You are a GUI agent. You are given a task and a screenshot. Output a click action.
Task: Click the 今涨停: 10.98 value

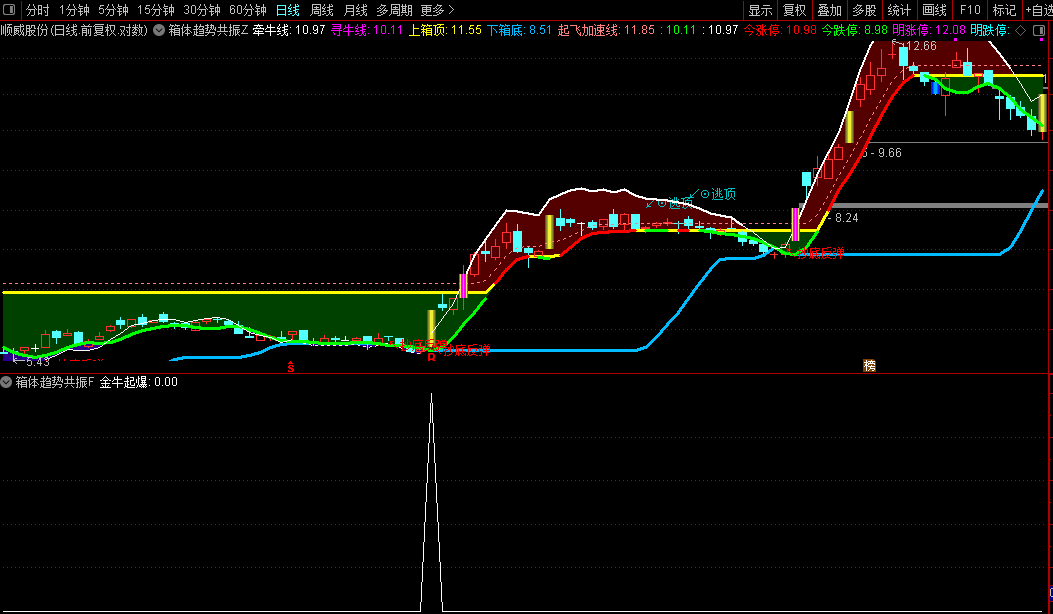(780, 30)
